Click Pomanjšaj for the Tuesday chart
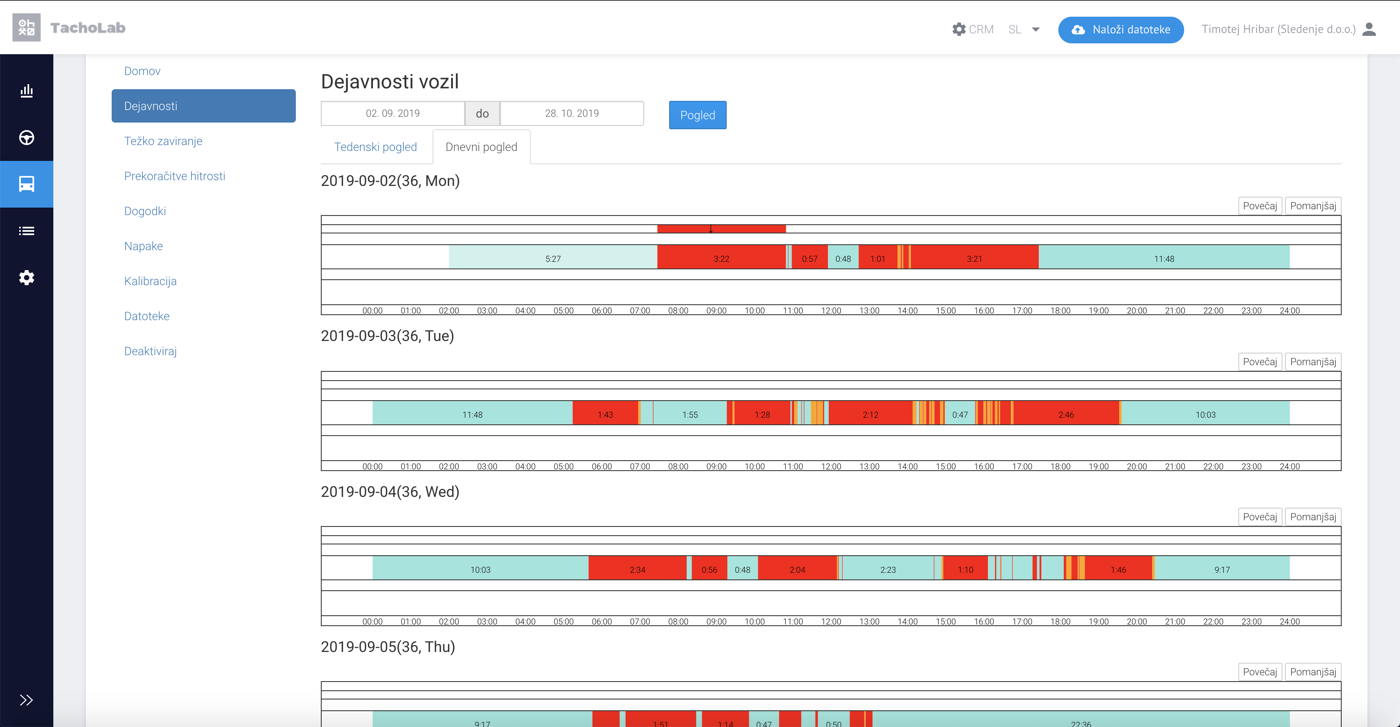 point(1313,362)
